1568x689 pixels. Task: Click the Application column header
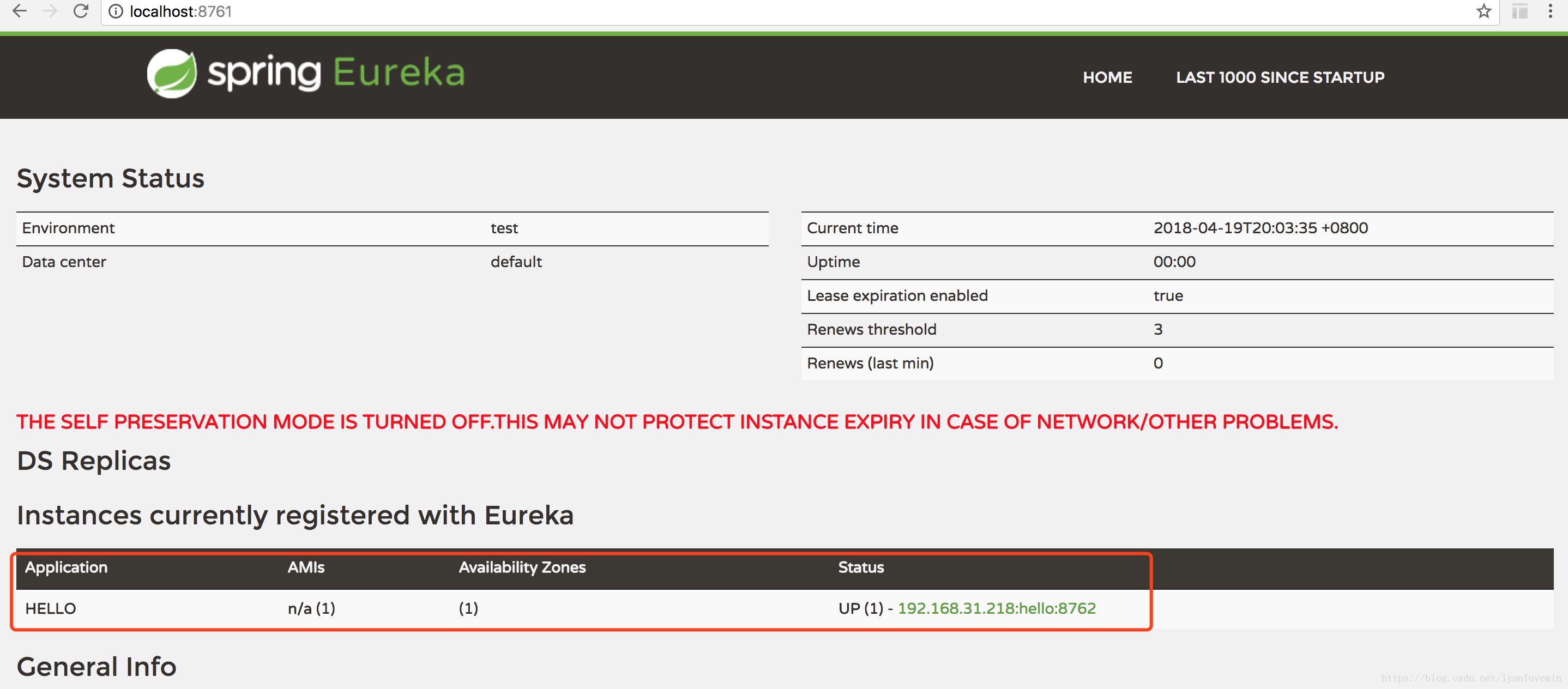(x=66, y=567)
